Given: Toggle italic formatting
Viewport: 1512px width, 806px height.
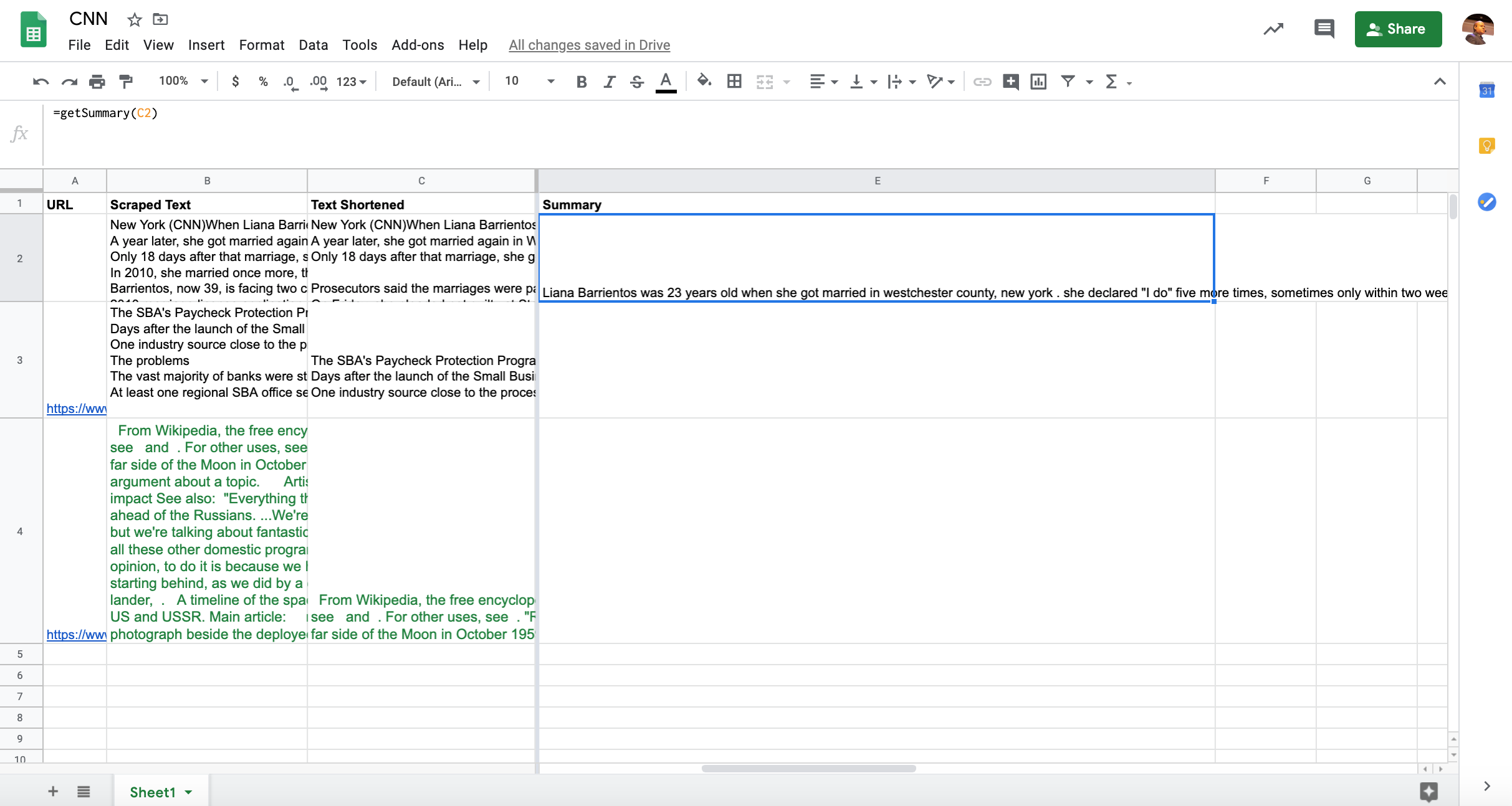Looking at the screenshot, I should (x=609, y=82).
